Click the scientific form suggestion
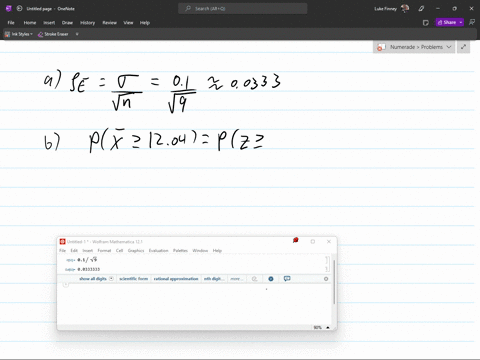Viewport: 480px width, 360px height. [133, 279]
